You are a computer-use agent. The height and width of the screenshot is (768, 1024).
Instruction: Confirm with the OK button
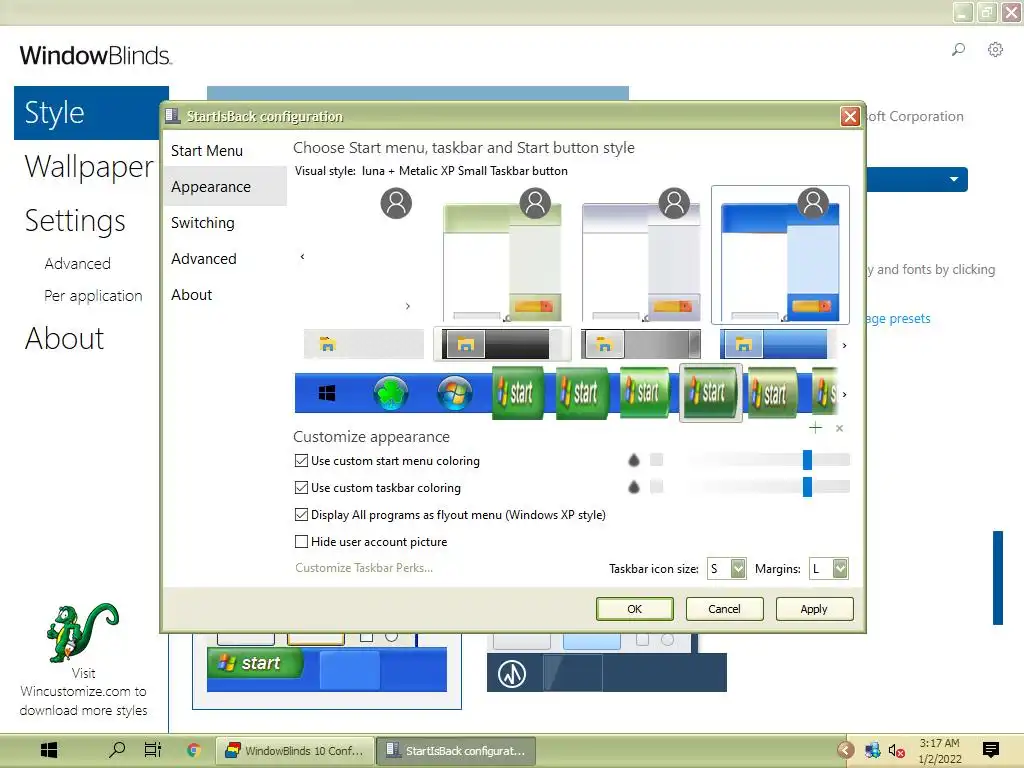(x=635, y=609)
